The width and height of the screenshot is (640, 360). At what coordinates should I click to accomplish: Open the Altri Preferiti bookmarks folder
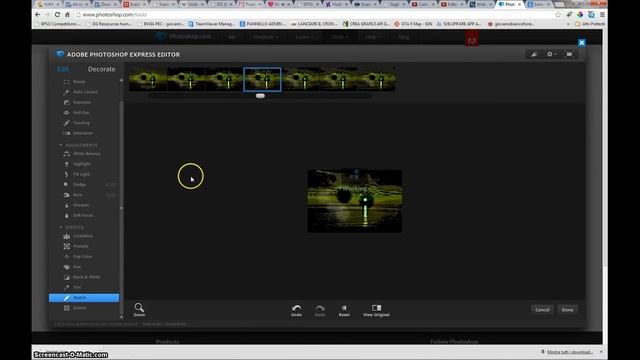[590, 24]
